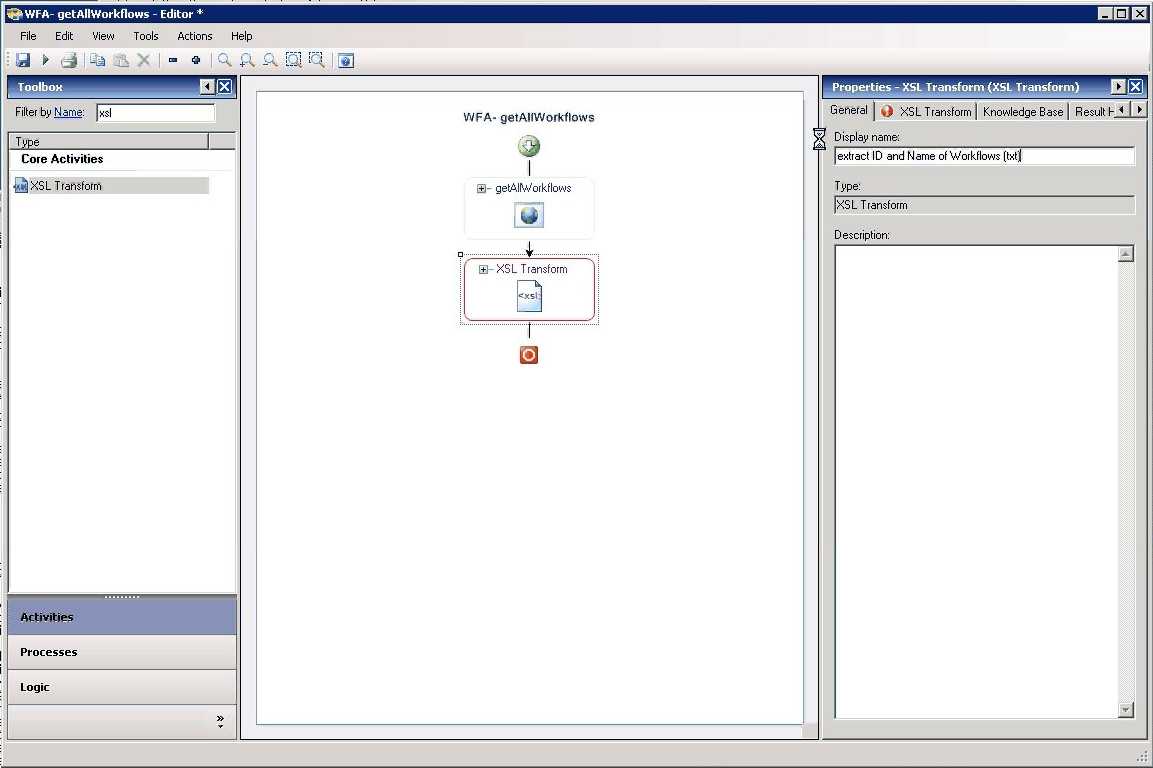
Task: Save the workflow with the floppy disk icon
Action: point(23,60)
